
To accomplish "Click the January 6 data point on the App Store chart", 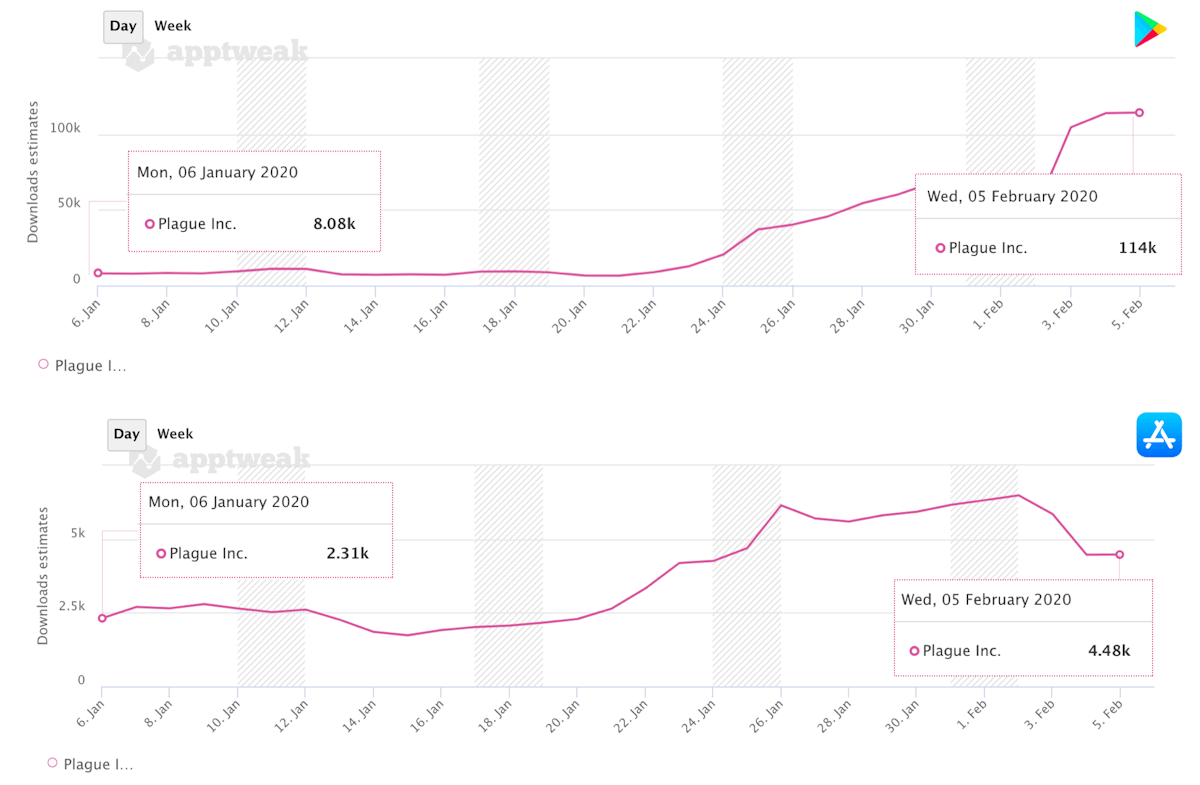I will (102, 619).
